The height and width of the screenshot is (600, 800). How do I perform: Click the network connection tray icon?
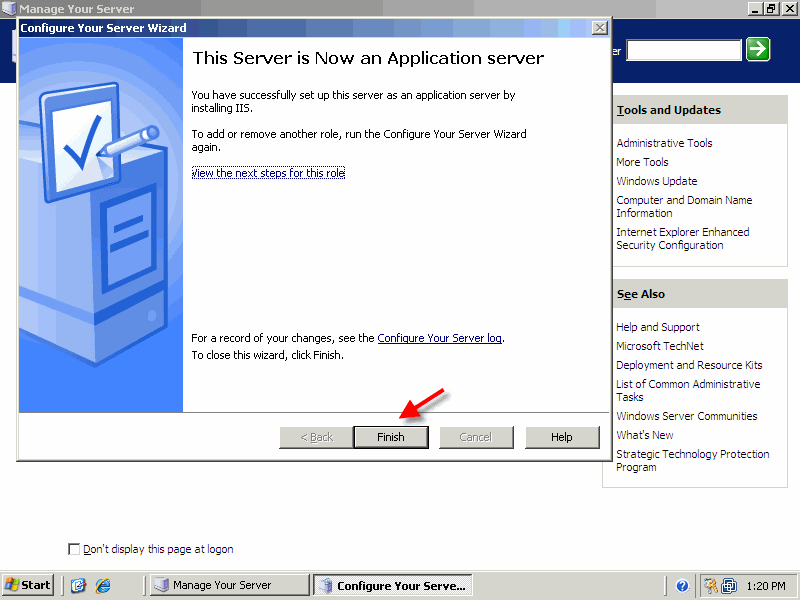729,586
